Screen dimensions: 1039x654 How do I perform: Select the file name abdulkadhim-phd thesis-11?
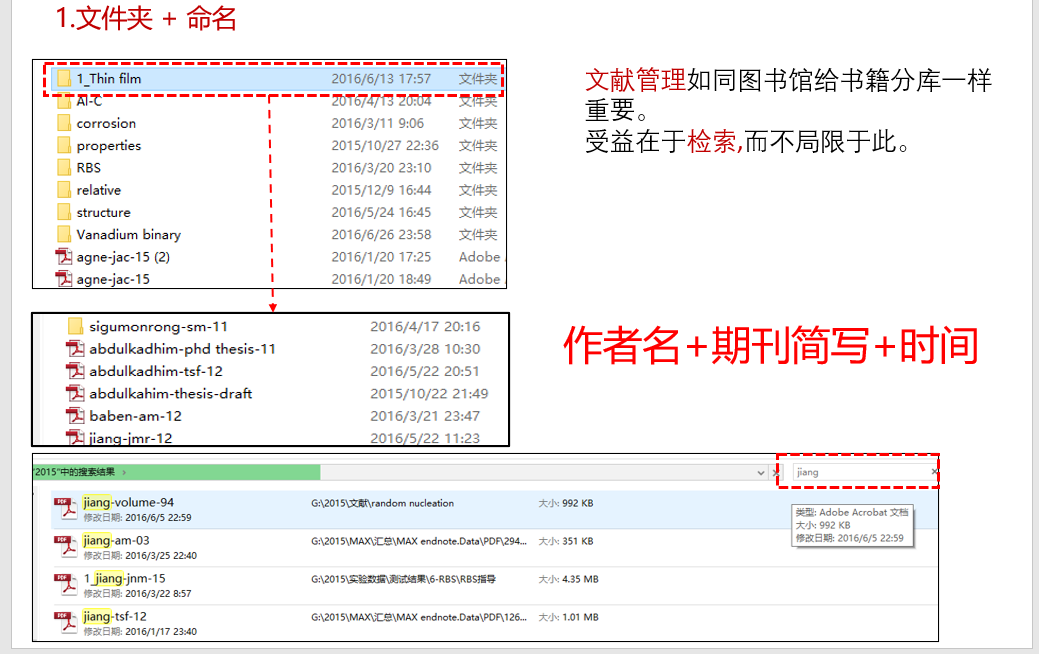(x=182, y=349)
